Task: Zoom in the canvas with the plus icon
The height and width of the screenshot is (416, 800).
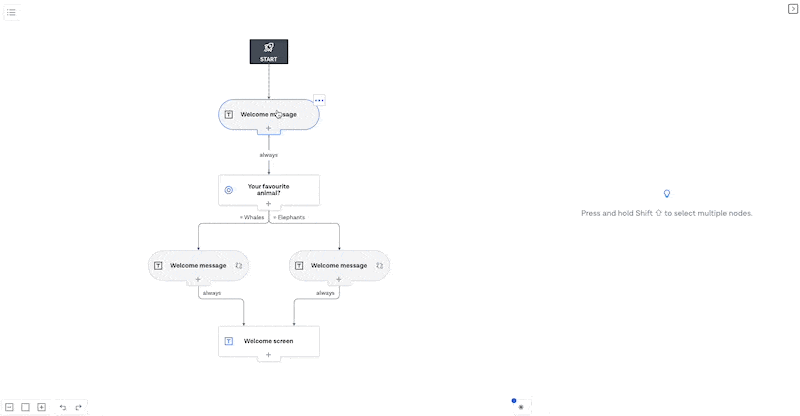Action: 41,407
